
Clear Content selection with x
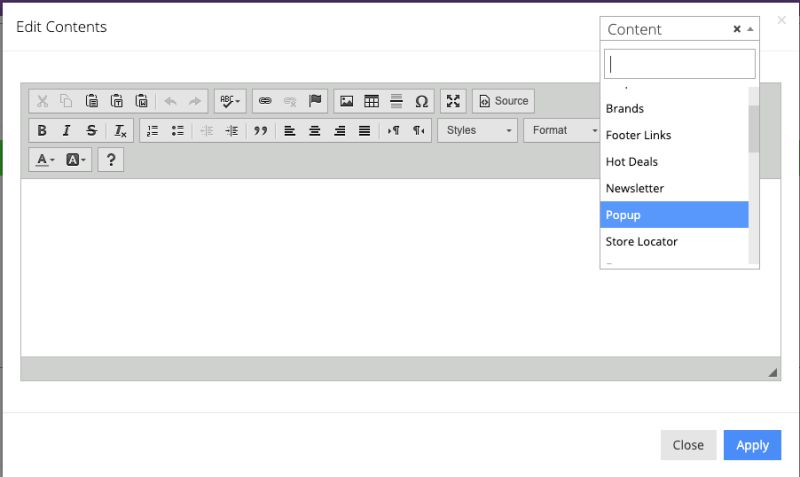click(x=737, y=29)
